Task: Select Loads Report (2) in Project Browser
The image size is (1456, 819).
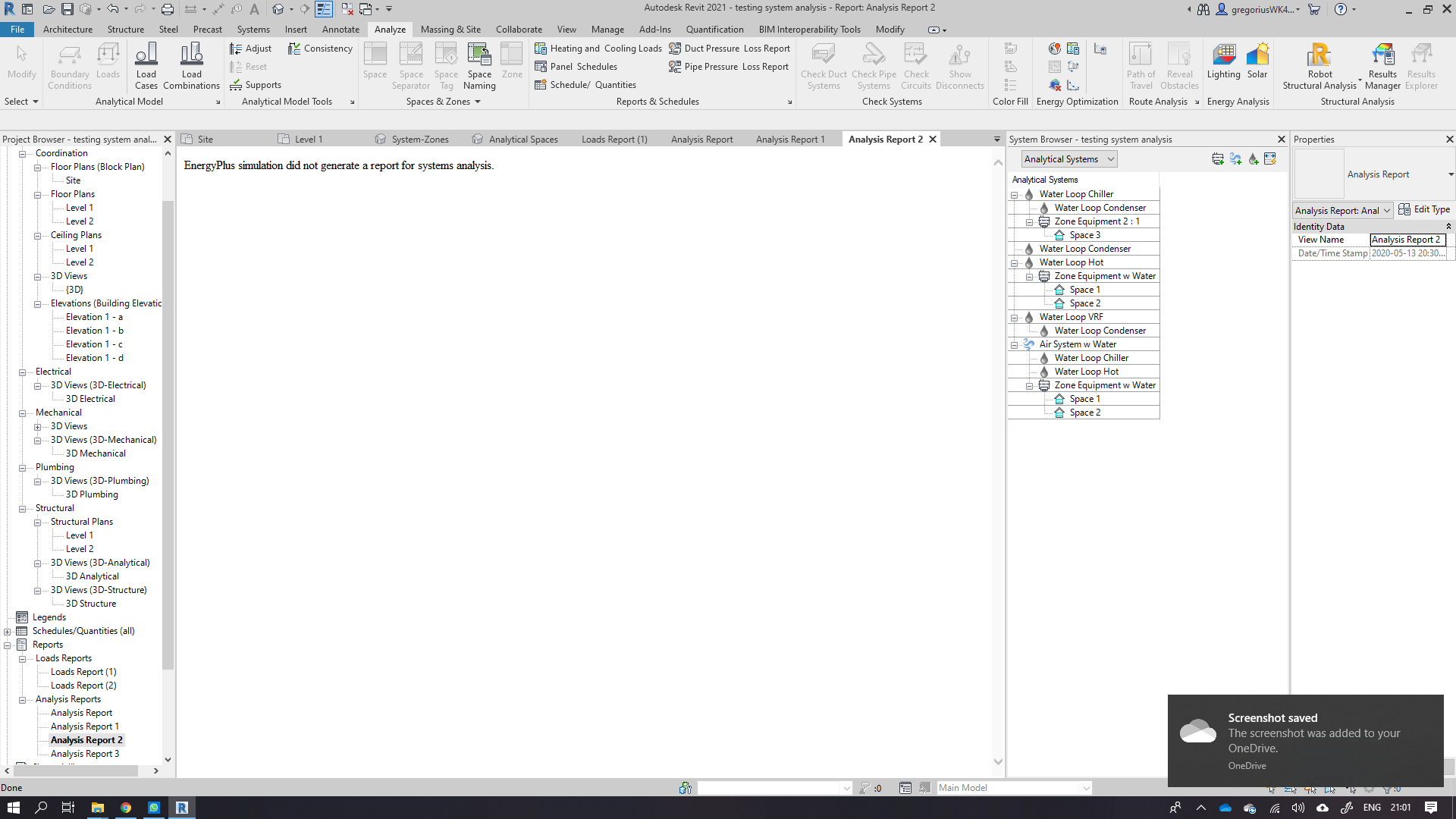Action: (83, 686)
